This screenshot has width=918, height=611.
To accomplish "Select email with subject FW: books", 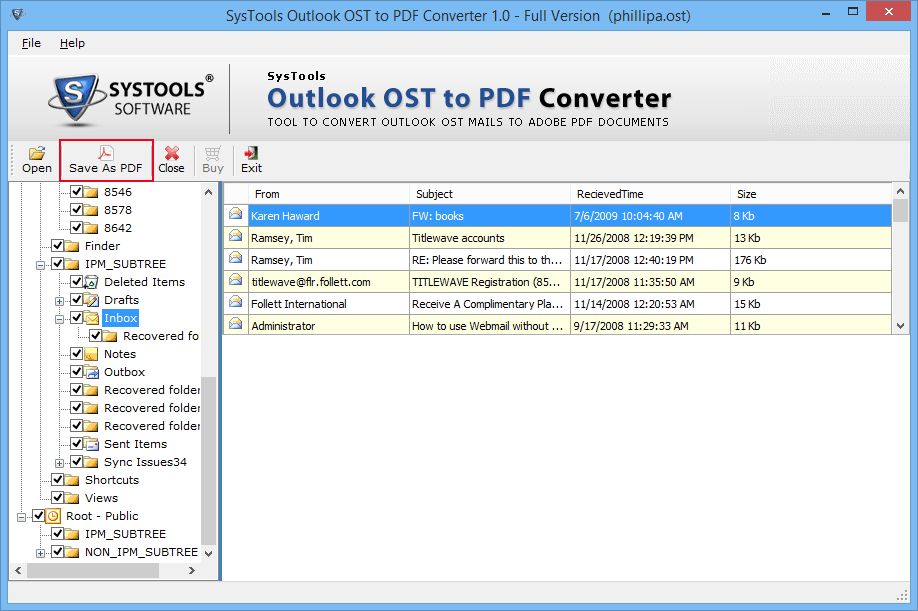I will 438,216.
